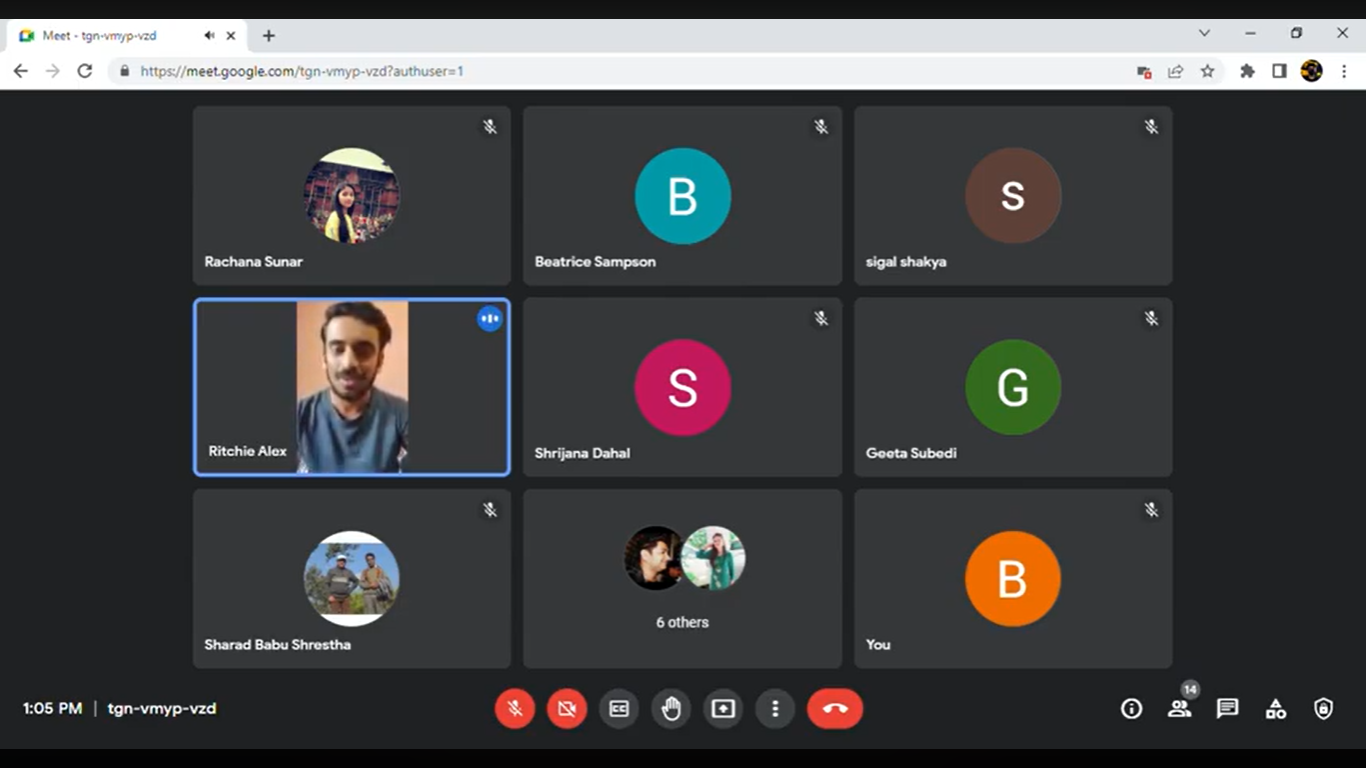Expand the tab search chevron

[1204, 33]
